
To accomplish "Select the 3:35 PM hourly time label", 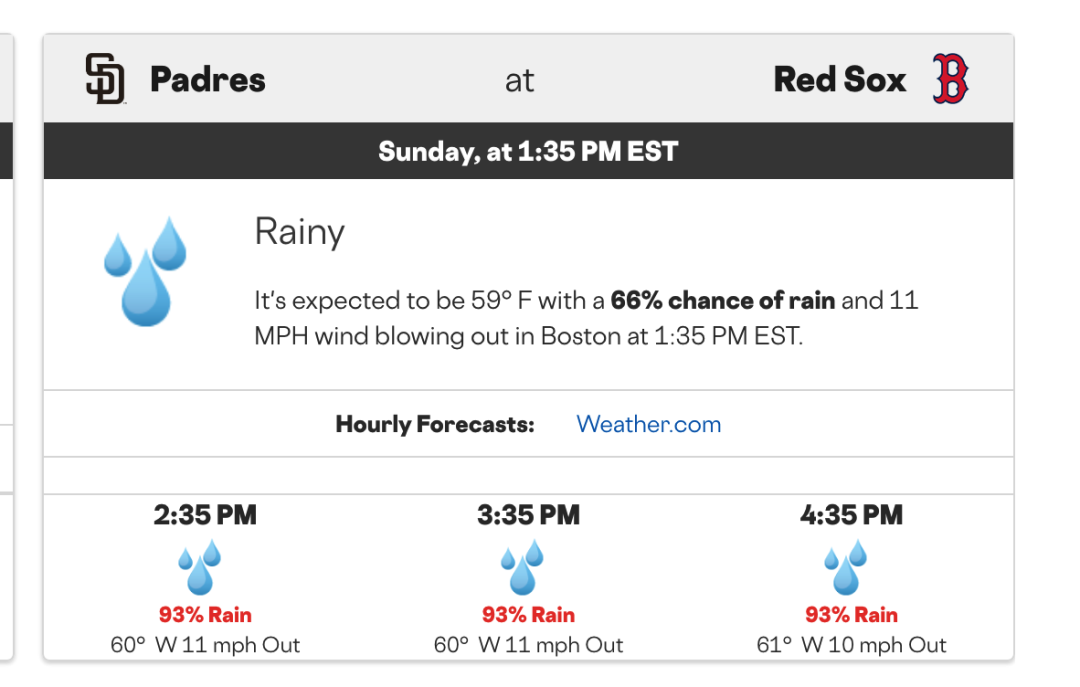I will (528, 515).
